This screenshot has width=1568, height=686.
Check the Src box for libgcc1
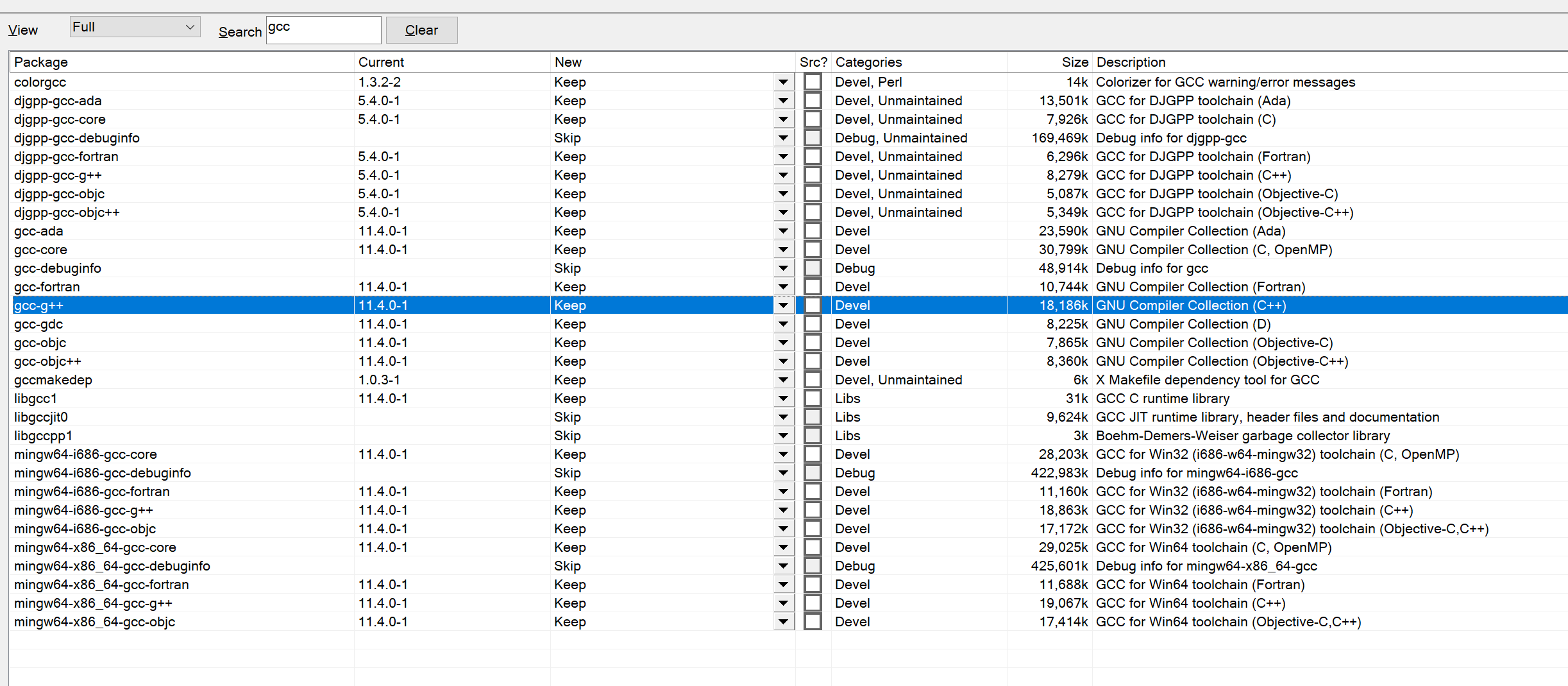[x=813, y=399]
